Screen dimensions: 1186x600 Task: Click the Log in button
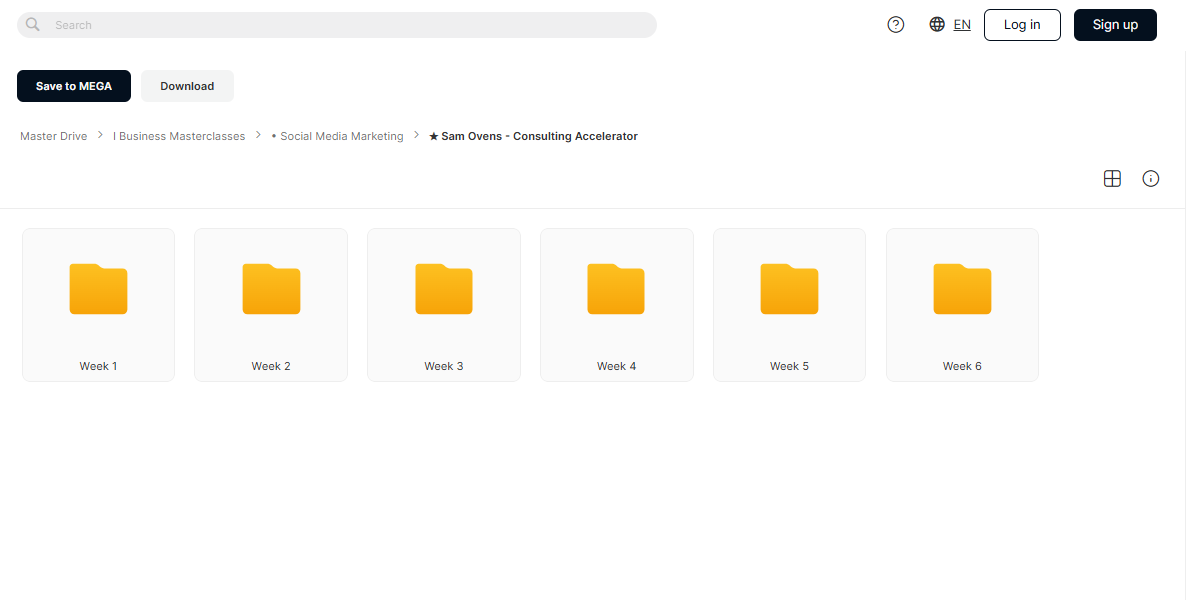(x=1022, y=25)
